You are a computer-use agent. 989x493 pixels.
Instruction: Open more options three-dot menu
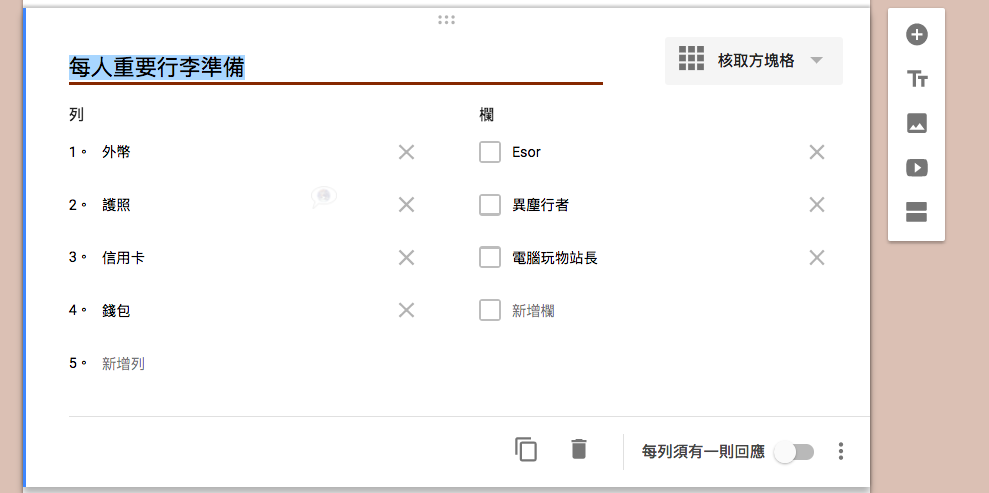840,451
